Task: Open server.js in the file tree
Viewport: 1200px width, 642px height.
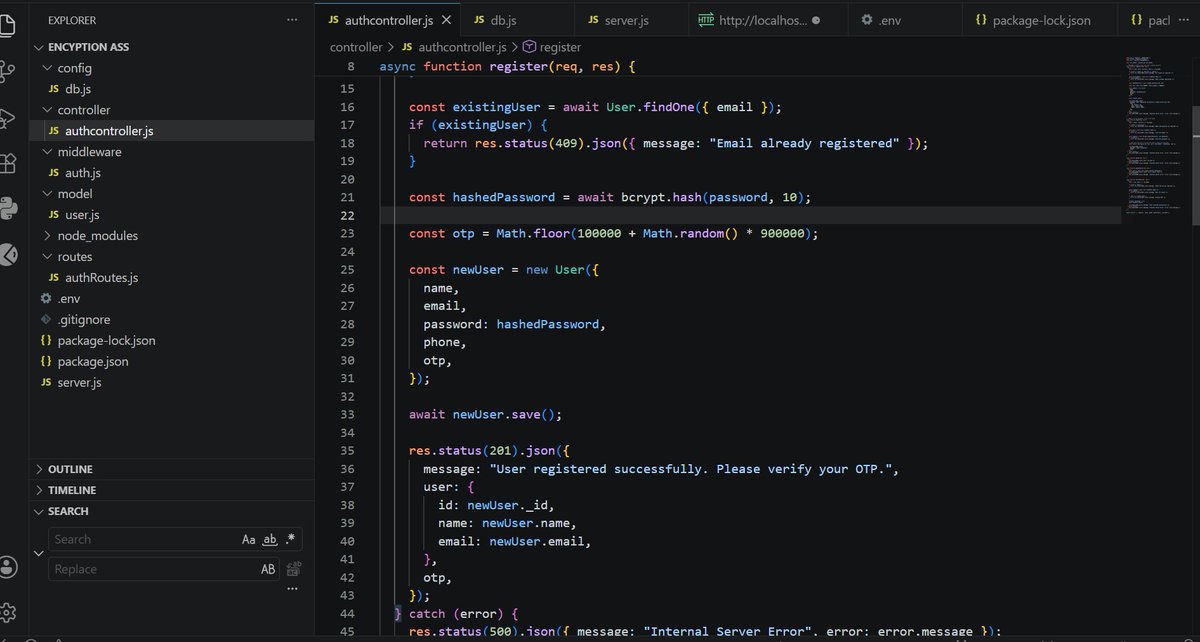Action: [x=171, y=383]
